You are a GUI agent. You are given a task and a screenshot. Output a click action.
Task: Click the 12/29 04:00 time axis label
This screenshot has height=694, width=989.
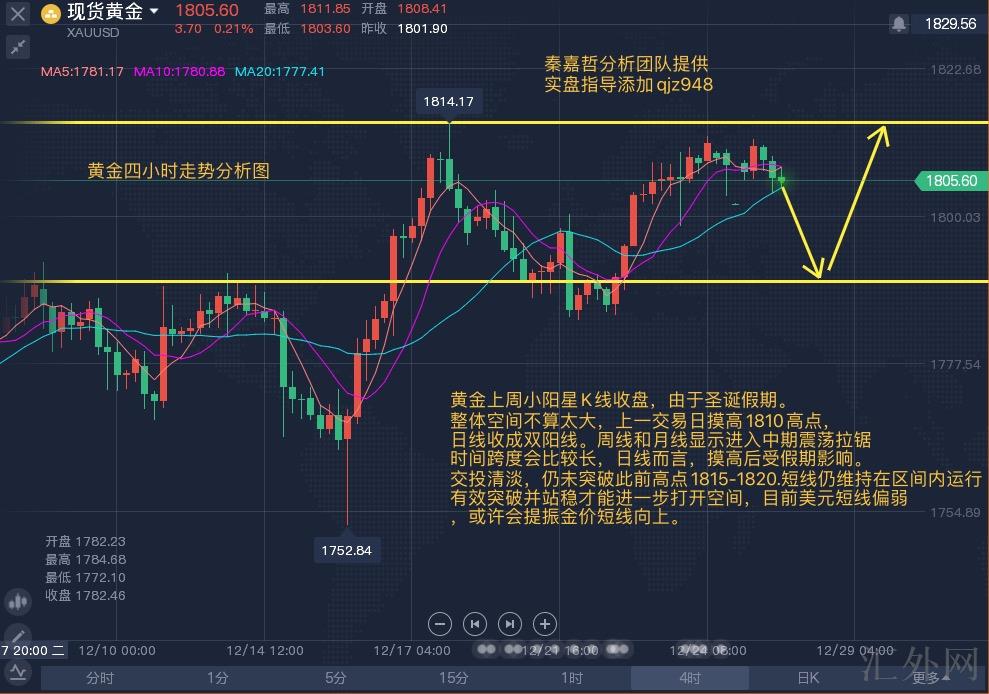tap(855, 650)
